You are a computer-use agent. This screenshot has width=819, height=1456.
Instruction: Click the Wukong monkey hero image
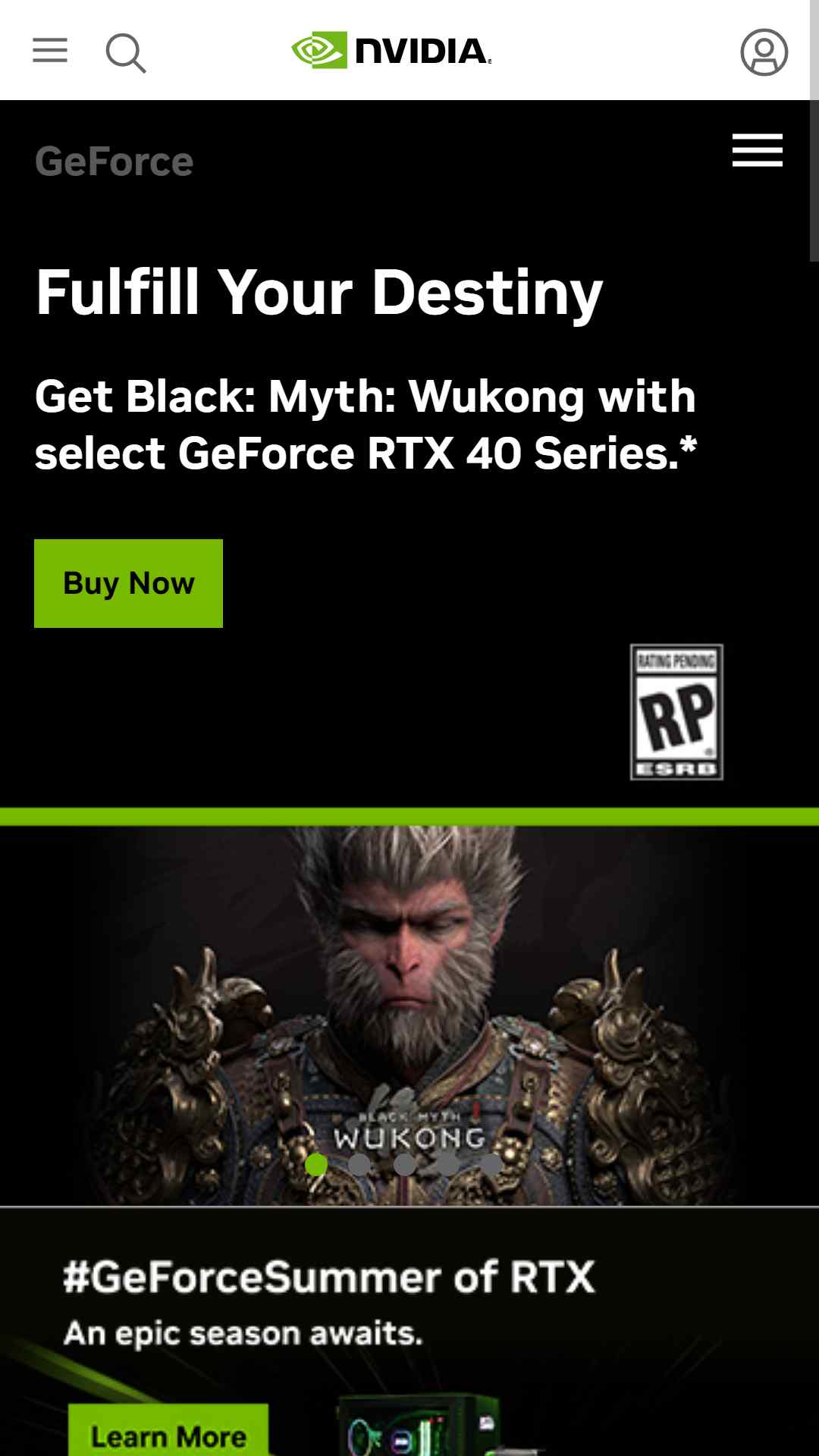click(409, 1015)
